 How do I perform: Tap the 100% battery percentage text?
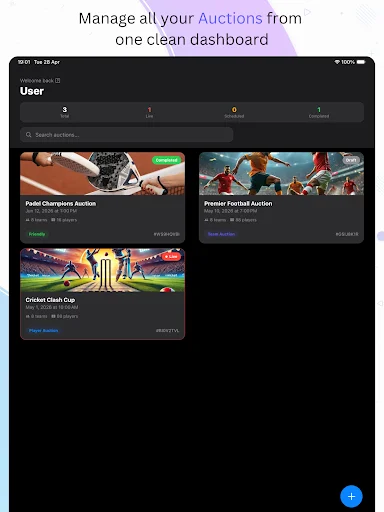(348, 62)
